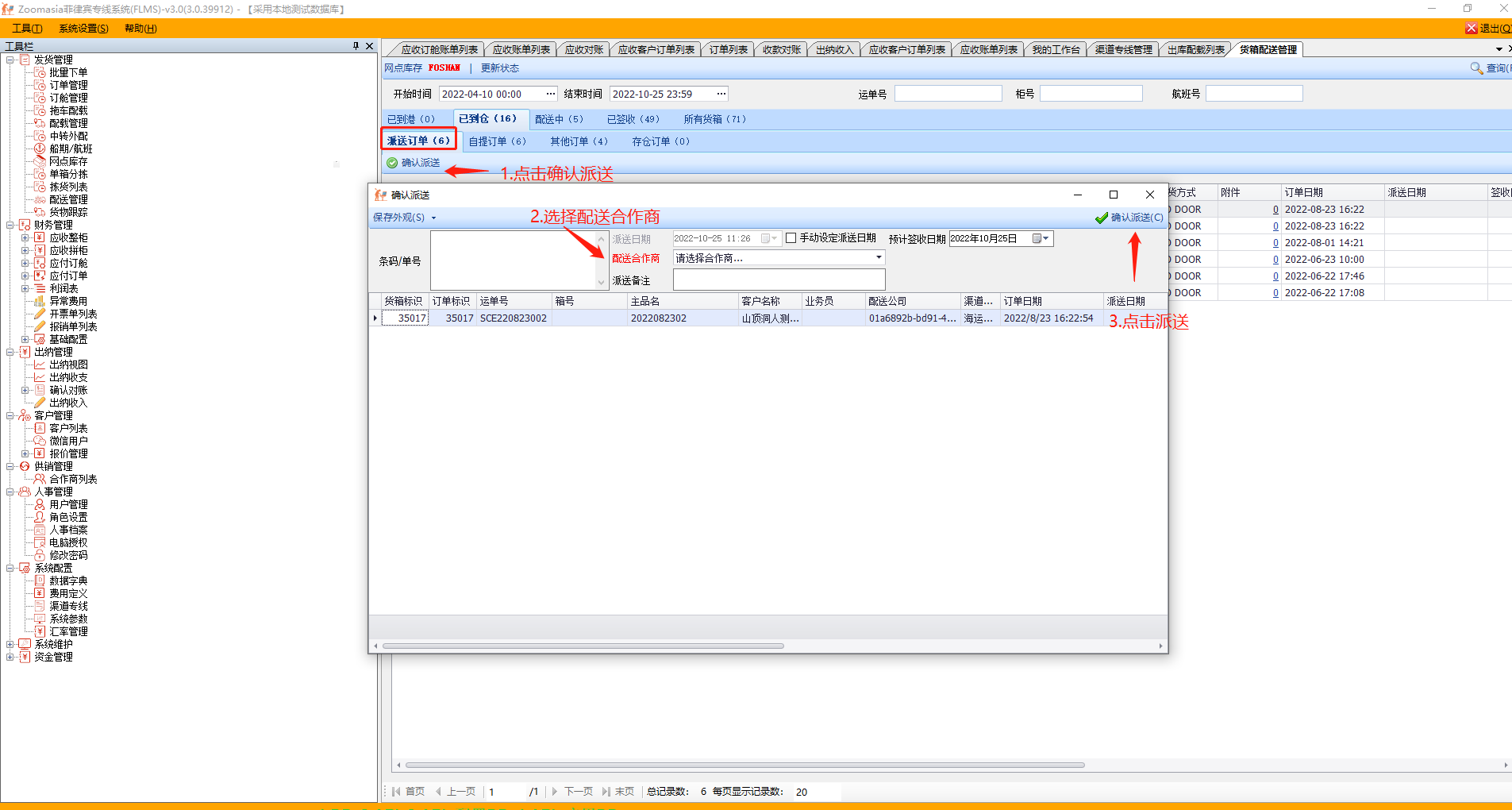Click the pin icon on the 工具栏 panel
The width and height of the screenshot is (1512, 810).
click(356, 46)
